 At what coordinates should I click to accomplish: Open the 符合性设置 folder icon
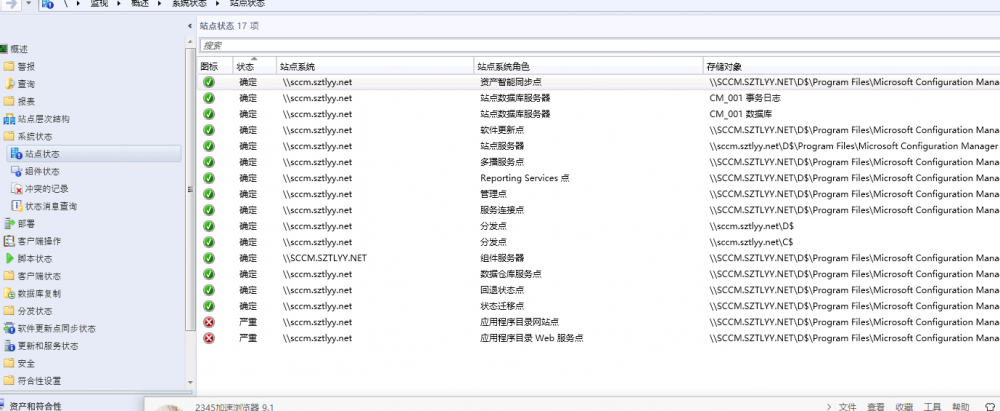(x=9, y=380)
